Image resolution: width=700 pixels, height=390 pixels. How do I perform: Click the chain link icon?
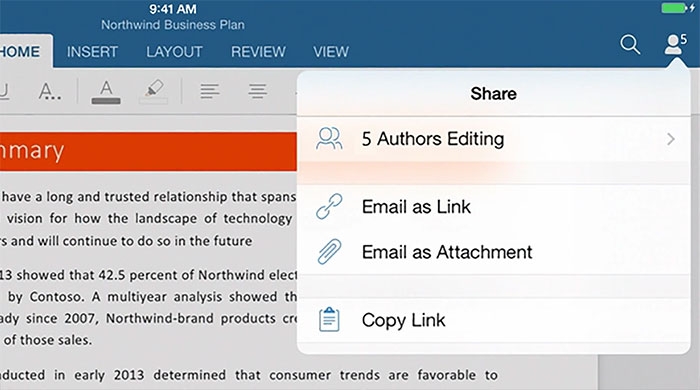(329, 206)
